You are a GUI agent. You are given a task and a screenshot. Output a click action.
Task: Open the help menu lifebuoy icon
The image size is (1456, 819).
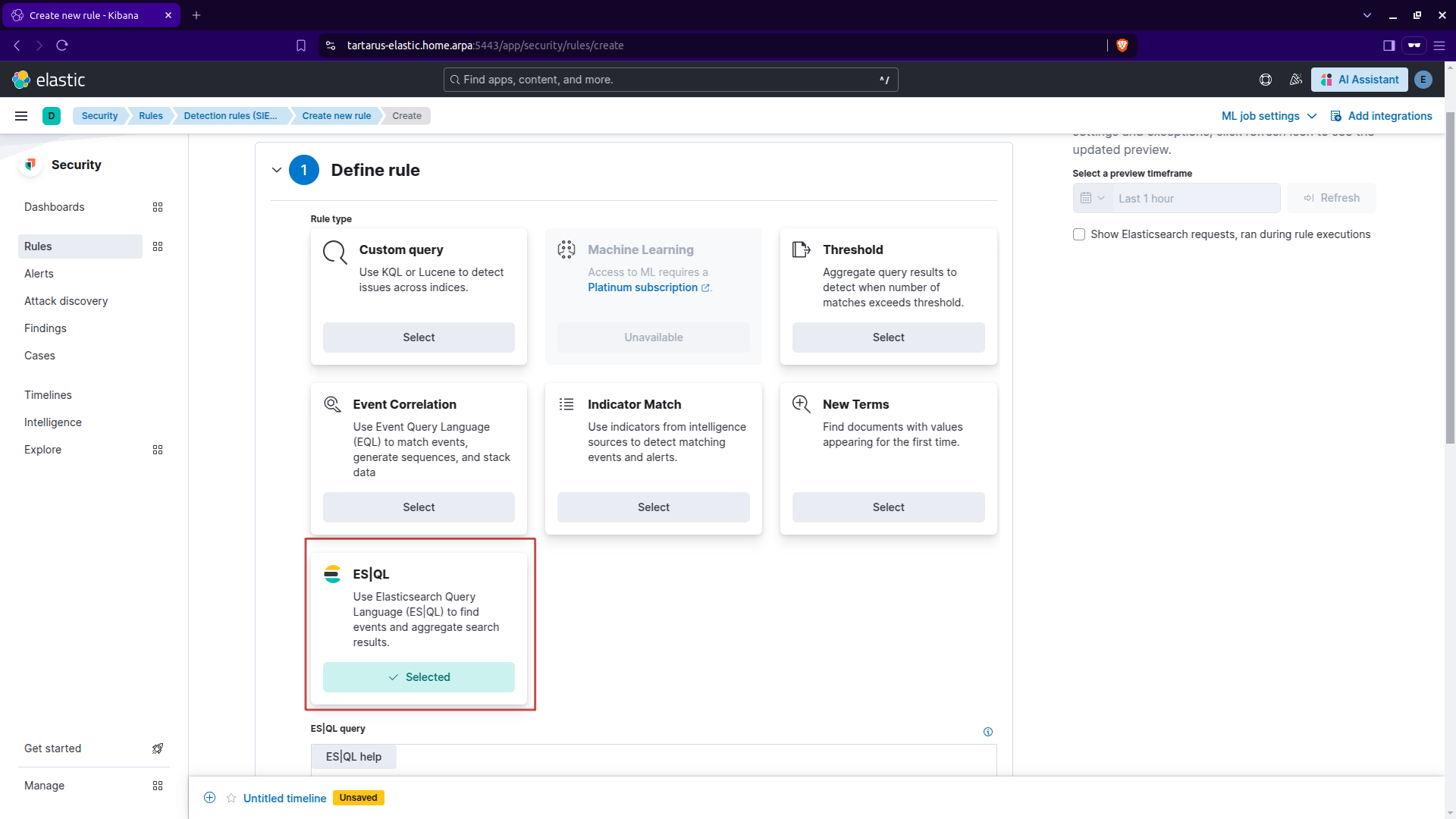click(x=1265, y=80)
